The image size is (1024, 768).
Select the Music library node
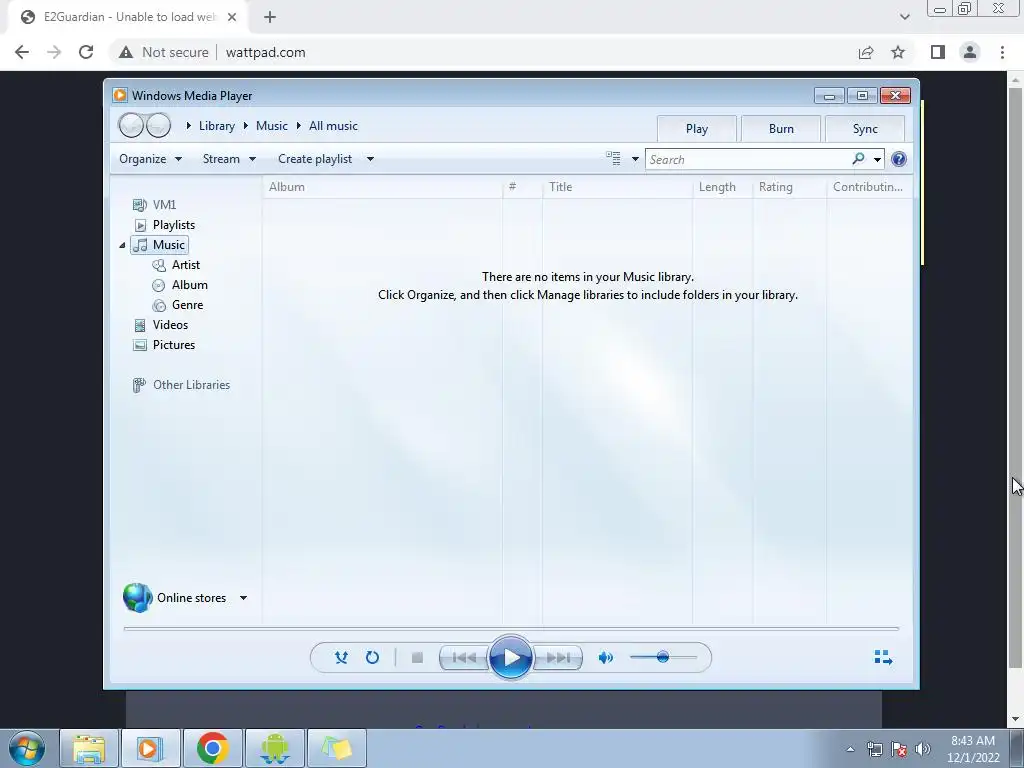click(160, 245)
